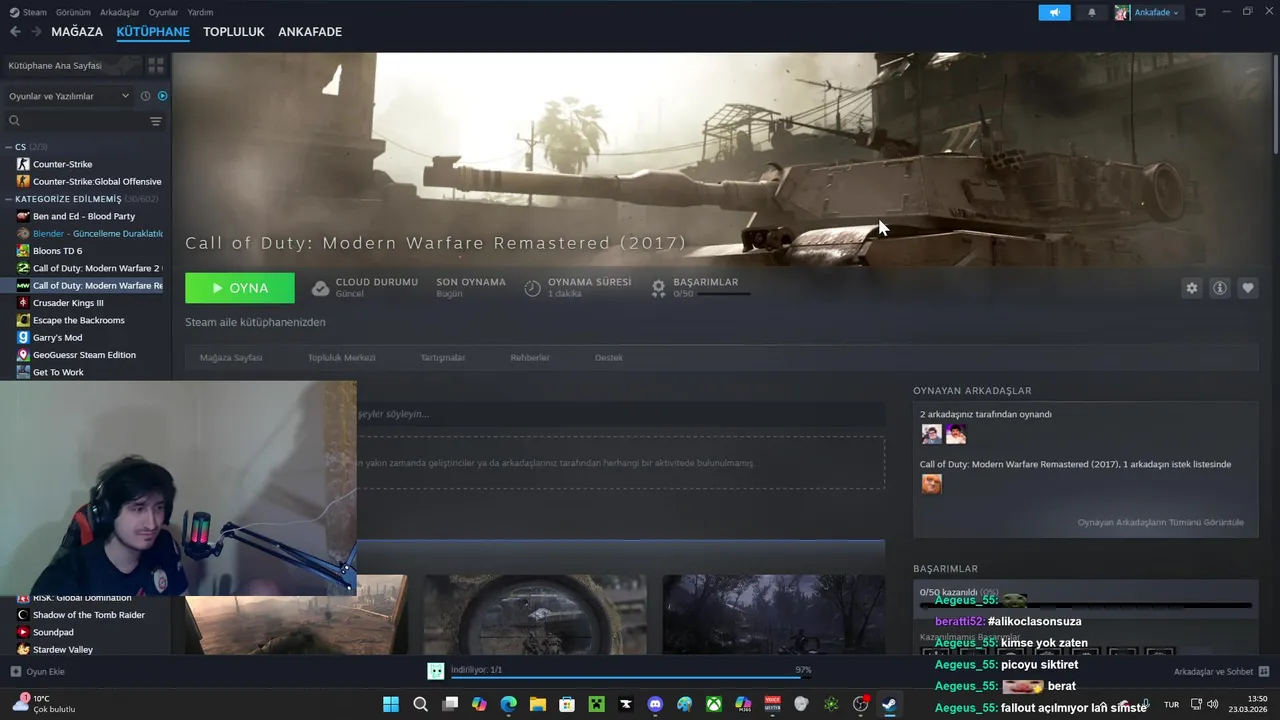Click the Steam taskbar icon
This screenshot has width=1280, height=720.
tap(889, 704)
